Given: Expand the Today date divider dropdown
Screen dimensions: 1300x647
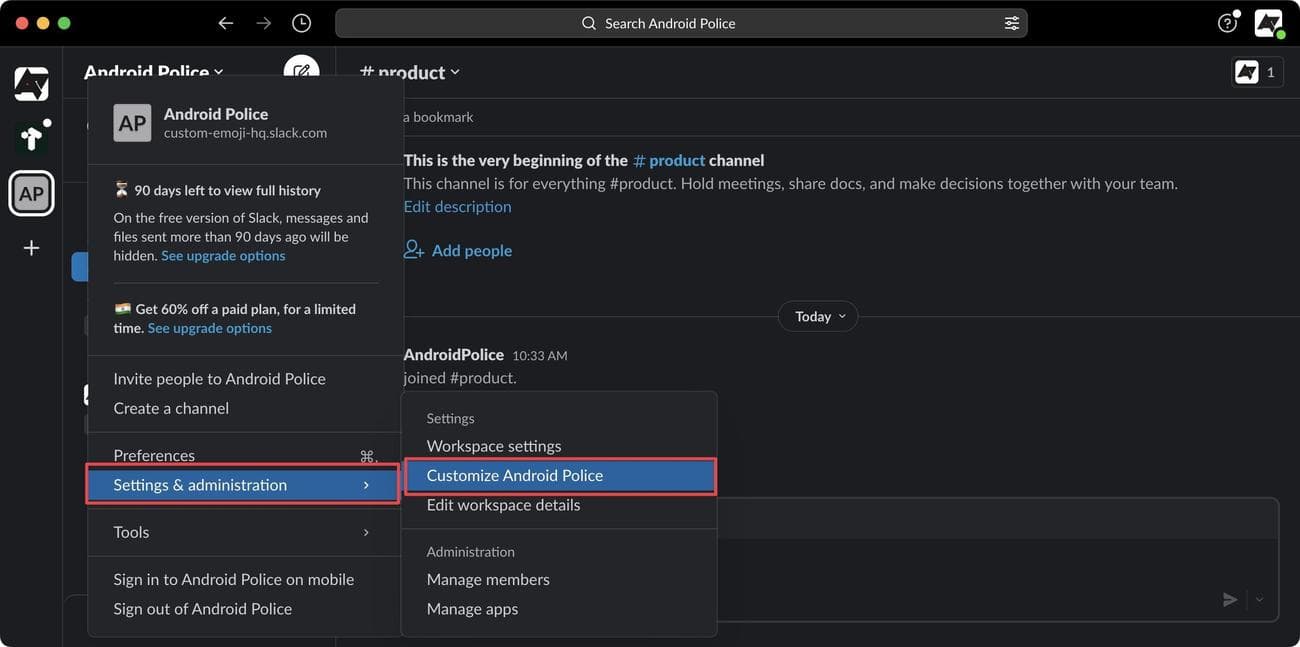Looking at the screenshot, I should pos(817,316).
